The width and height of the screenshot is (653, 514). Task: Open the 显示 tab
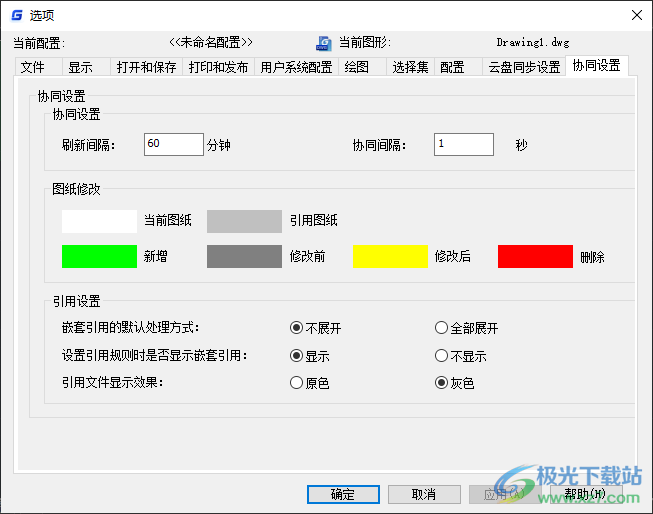(x=87, y=67)
